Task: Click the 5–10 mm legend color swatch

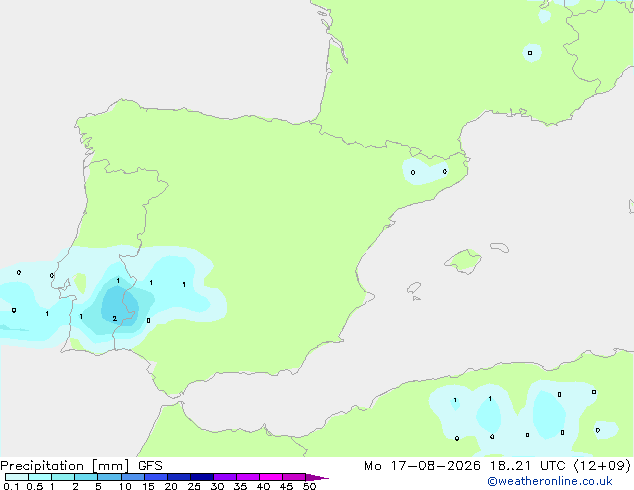Action: click(110, 477)
